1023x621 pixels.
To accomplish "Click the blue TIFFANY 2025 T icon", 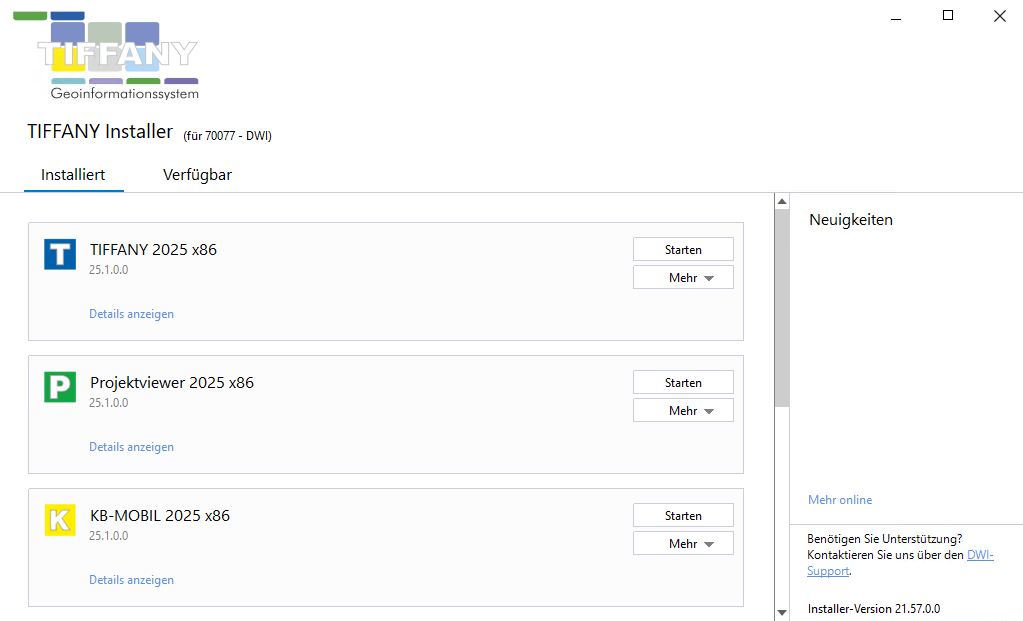I will (60, 254).
